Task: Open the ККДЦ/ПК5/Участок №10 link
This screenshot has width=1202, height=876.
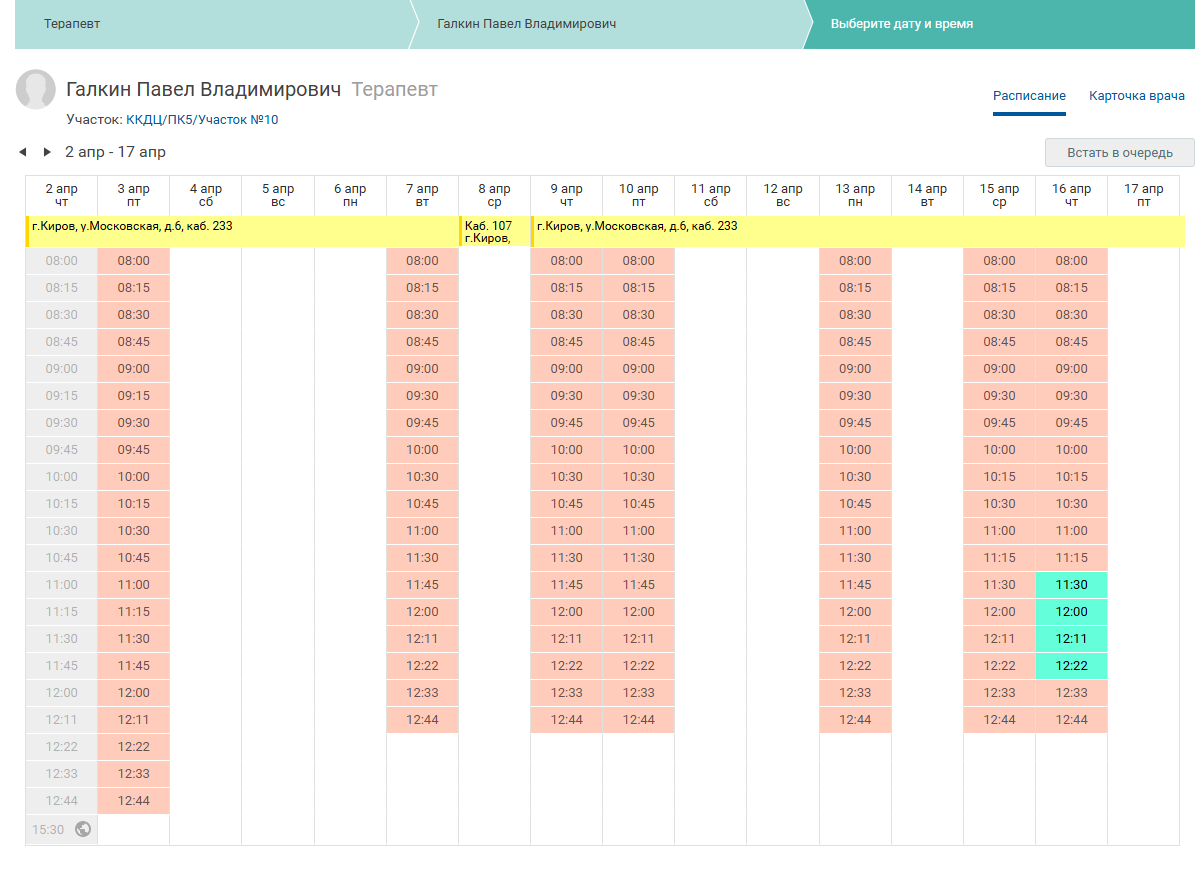Action: [202, 120]
